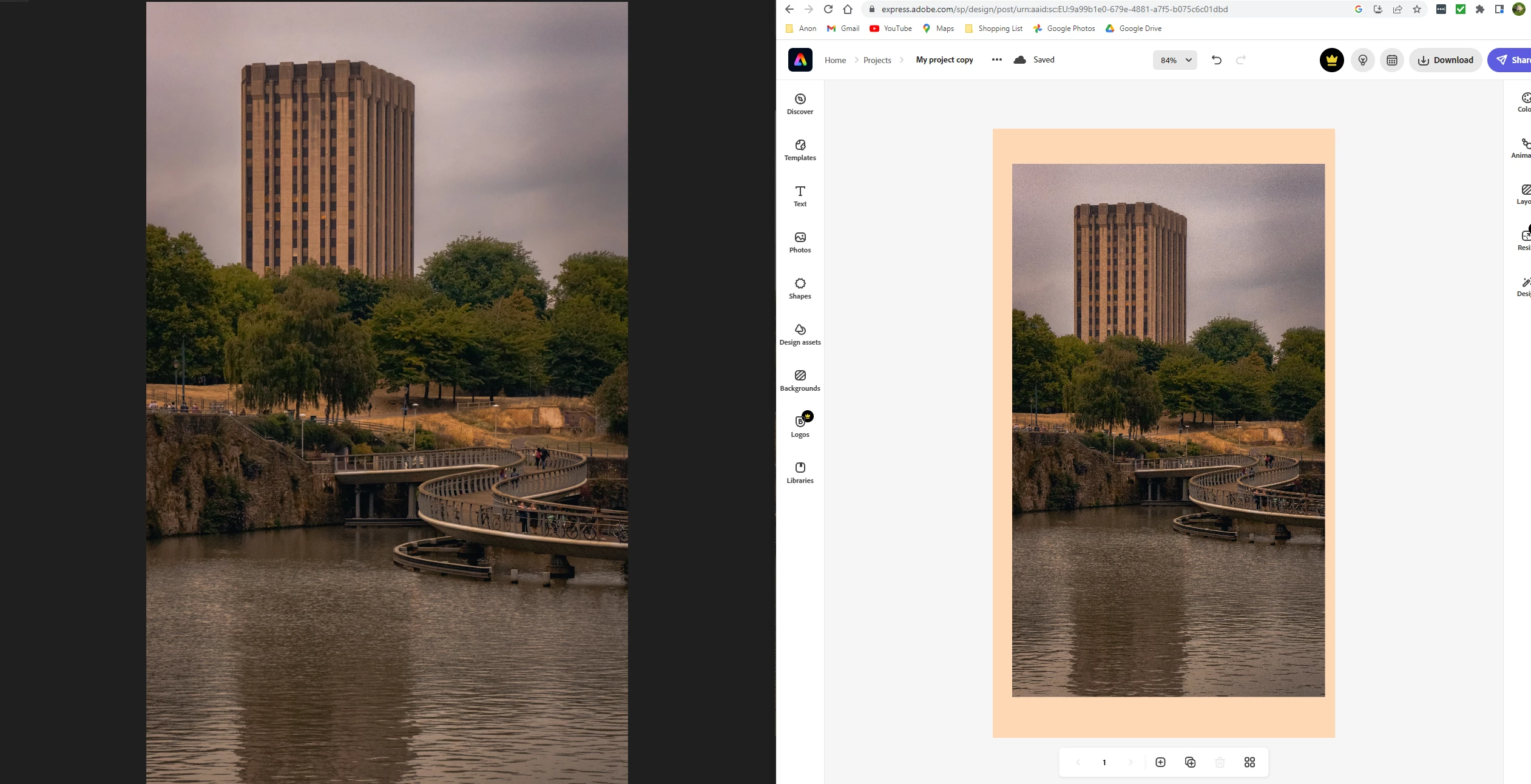The image size is (1531, 784).
Task: Open the three-dots project menu
Action: click(996, 59)
